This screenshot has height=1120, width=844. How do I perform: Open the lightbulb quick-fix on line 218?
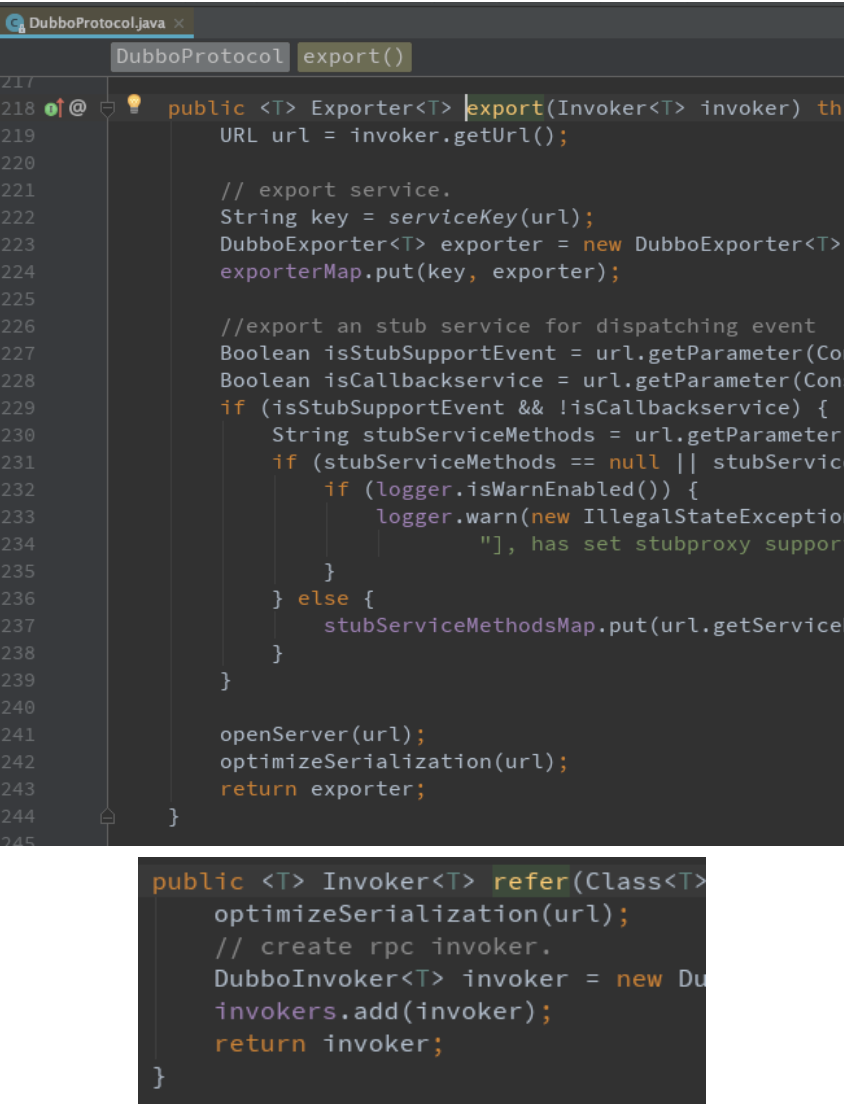(x=134, y=104)
